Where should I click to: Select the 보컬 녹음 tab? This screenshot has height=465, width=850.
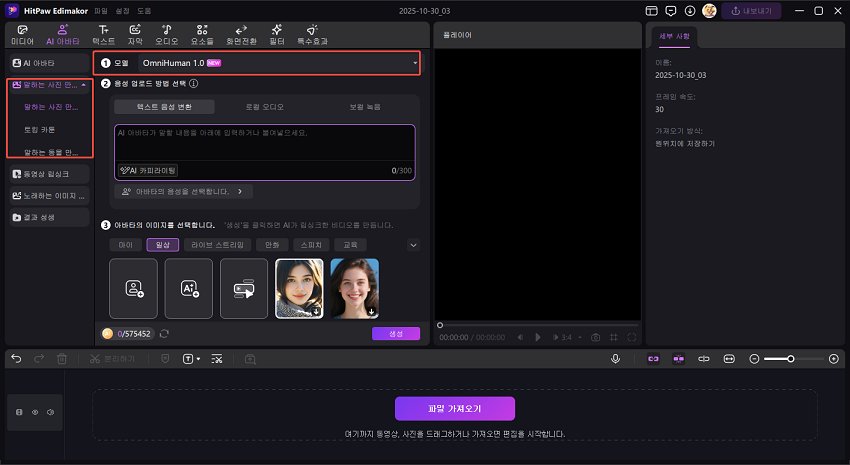tap(365, 107)
